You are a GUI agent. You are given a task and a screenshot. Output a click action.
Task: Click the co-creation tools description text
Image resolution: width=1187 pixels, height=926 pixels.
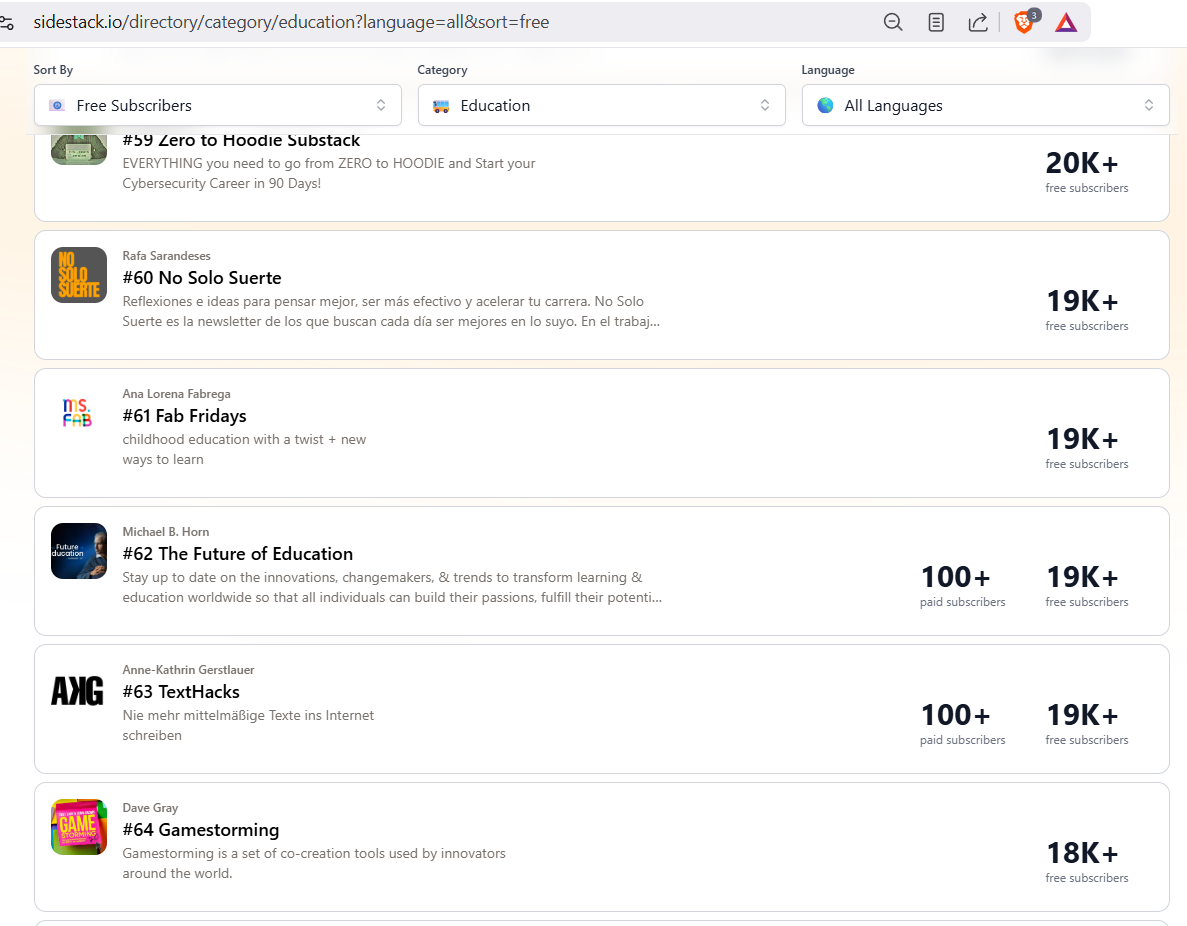click(x=314, y=863)
